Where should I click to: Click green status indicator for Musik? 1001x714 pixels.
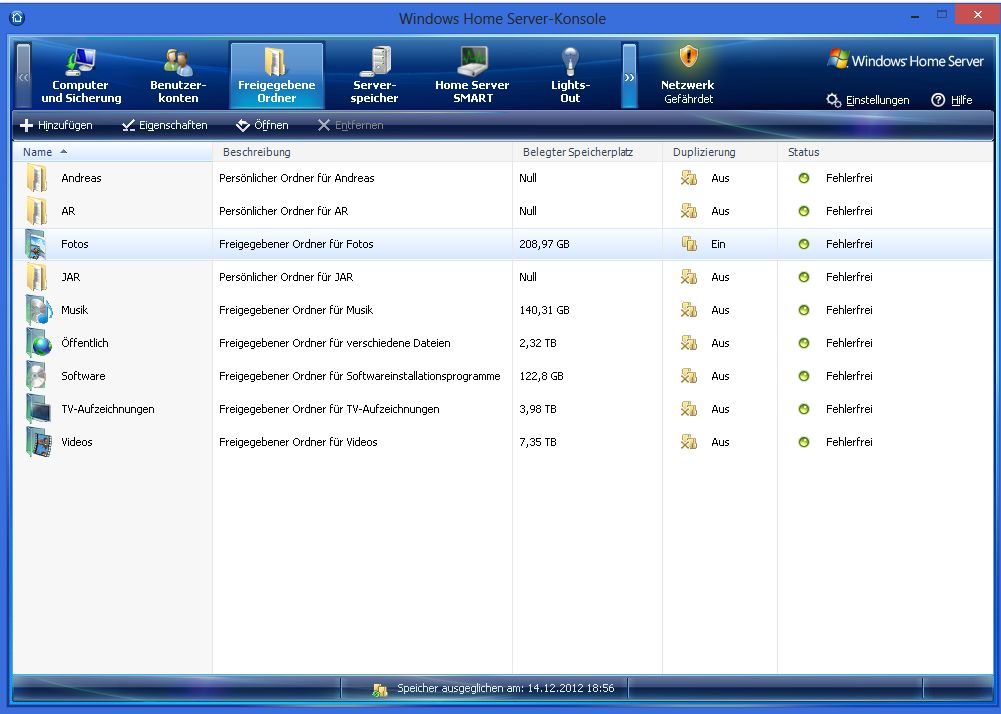pos(804,310)
